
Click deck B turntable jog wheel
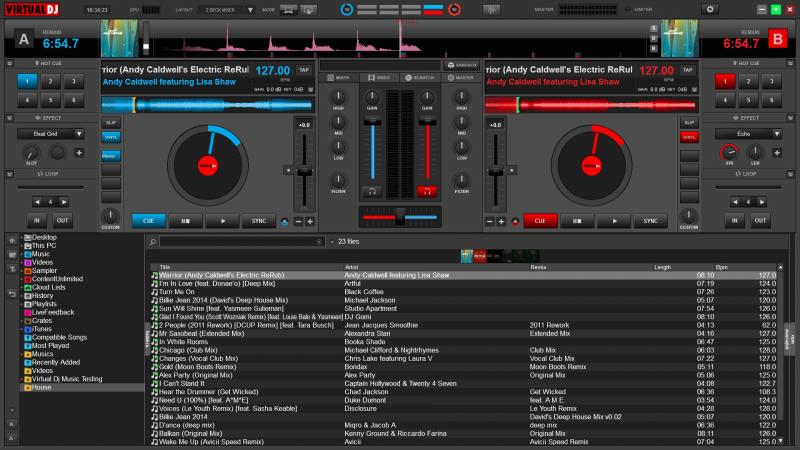(592, 166)
